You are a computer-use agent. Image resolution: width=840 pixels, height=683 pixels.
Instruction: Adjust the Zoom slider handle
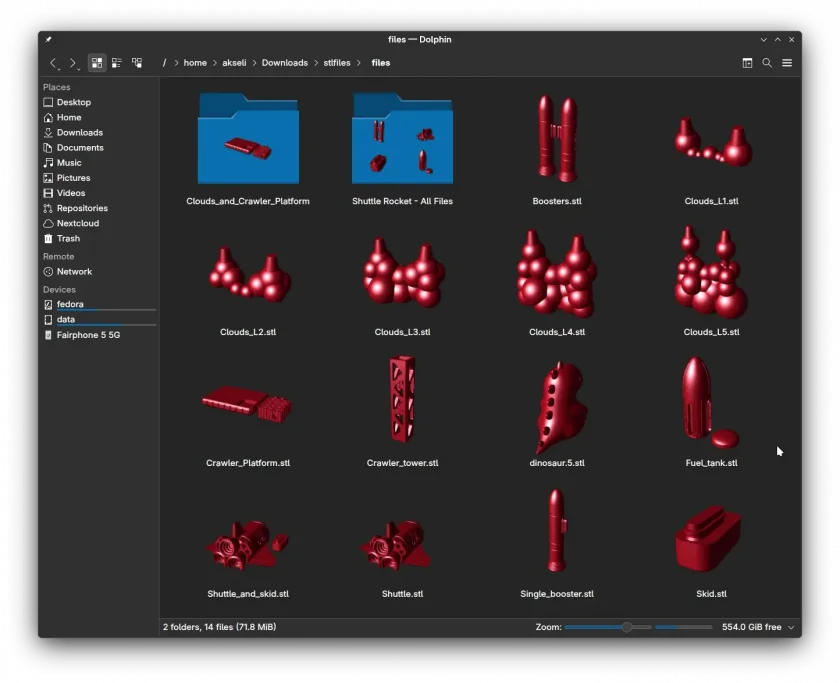[x=627, y=627]
